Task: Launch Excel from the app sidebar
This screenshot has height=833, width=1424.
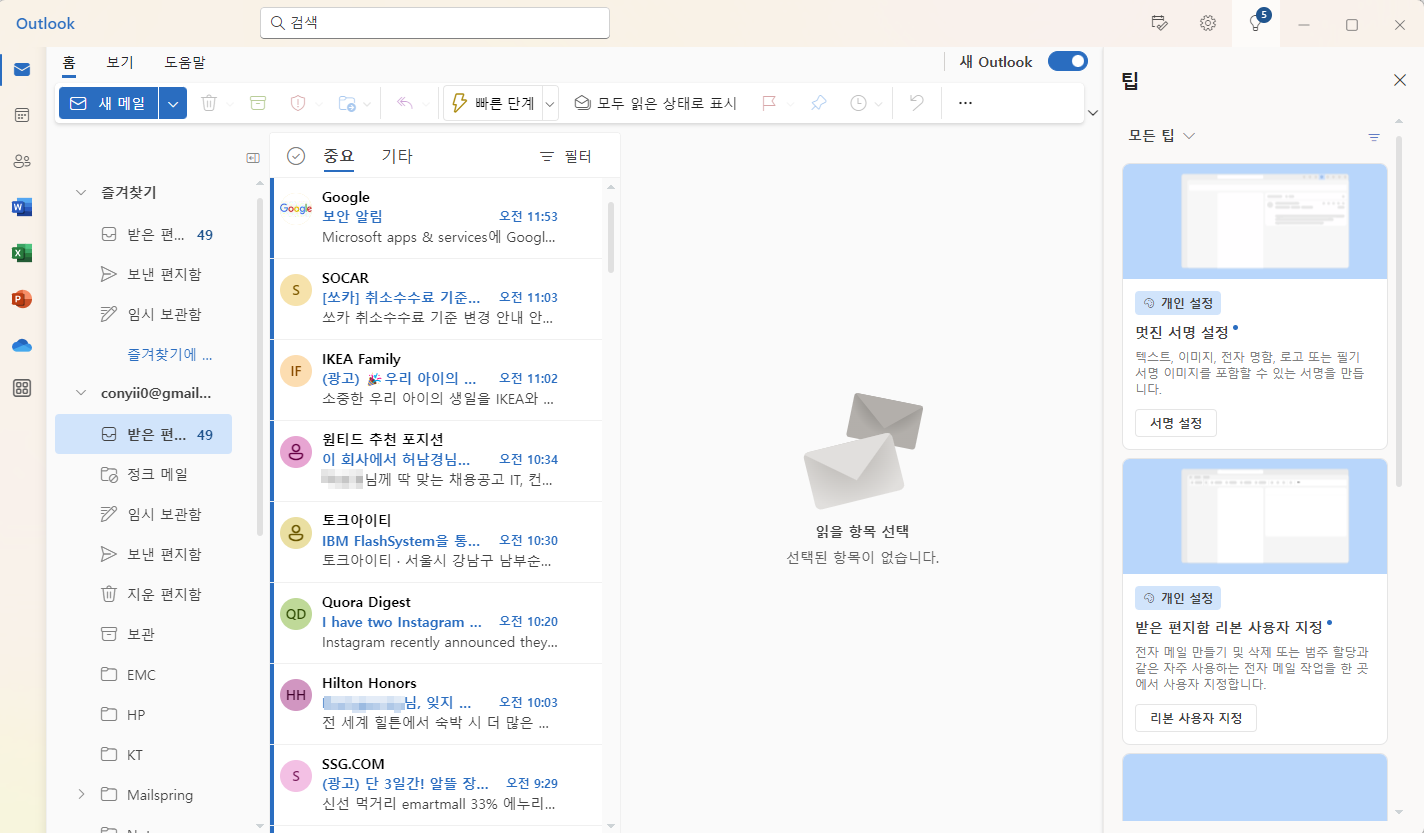Action: [21, 253]
